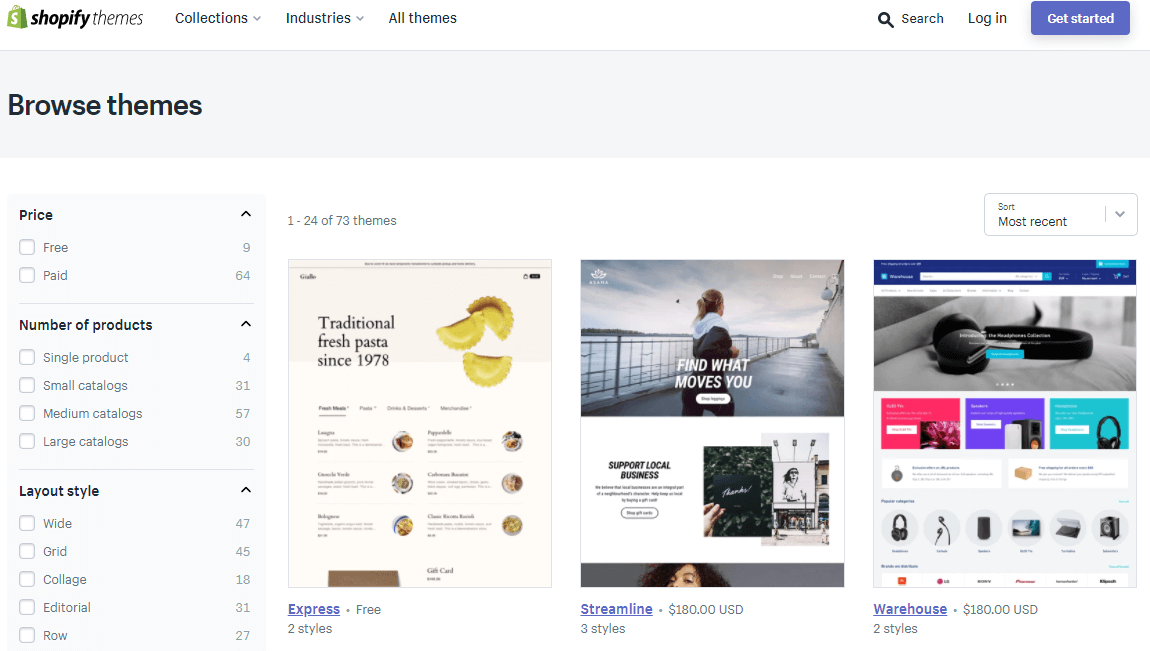Click the Get started button
The width and height of the screenshot is (1150, 651).
pos(1080,18)
